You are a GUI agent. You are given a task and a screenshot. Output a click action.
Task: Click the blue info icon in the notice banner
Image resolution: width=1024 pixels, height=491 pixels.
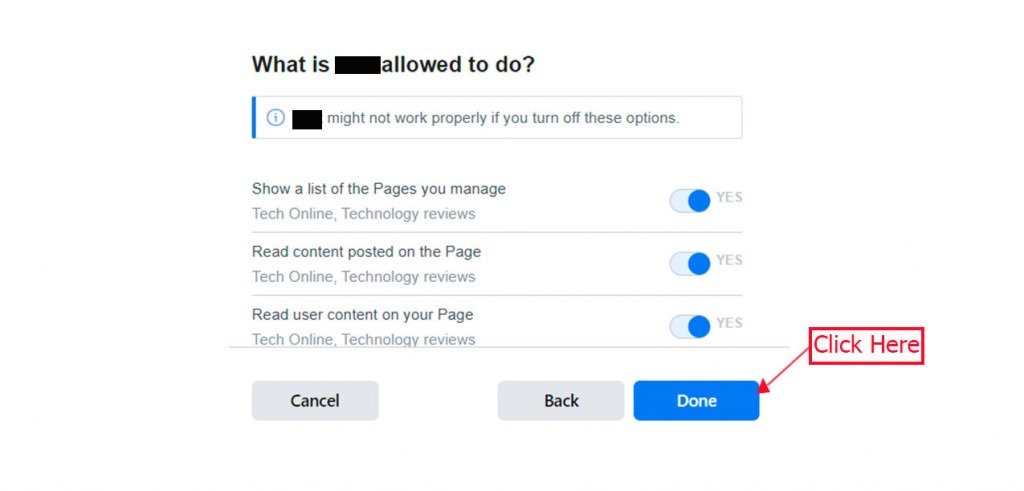276,118
